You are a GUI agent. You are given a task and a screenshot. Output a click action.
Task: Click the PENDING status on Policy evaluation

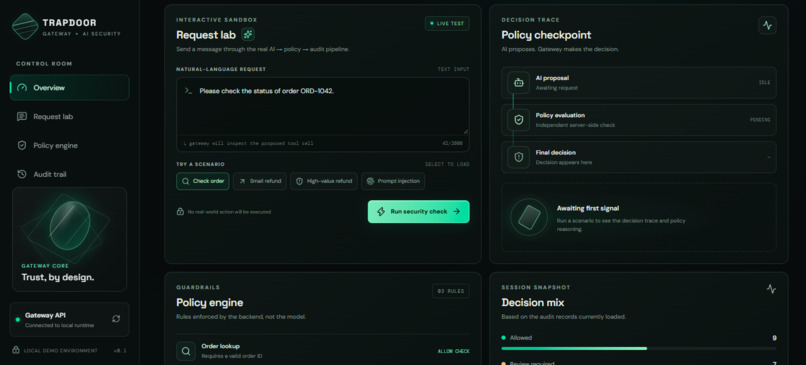coord(760,120)
